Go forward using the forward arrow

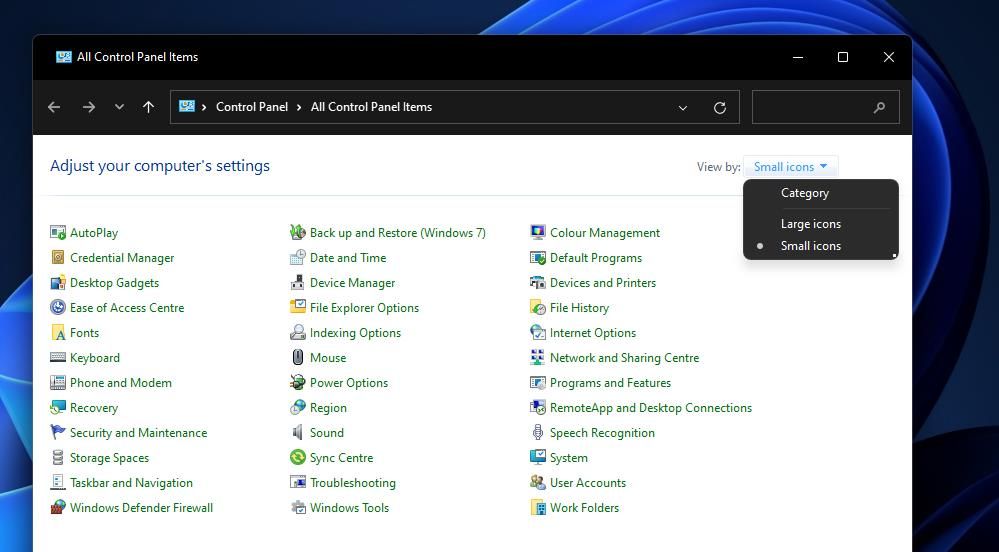(89, 107)
